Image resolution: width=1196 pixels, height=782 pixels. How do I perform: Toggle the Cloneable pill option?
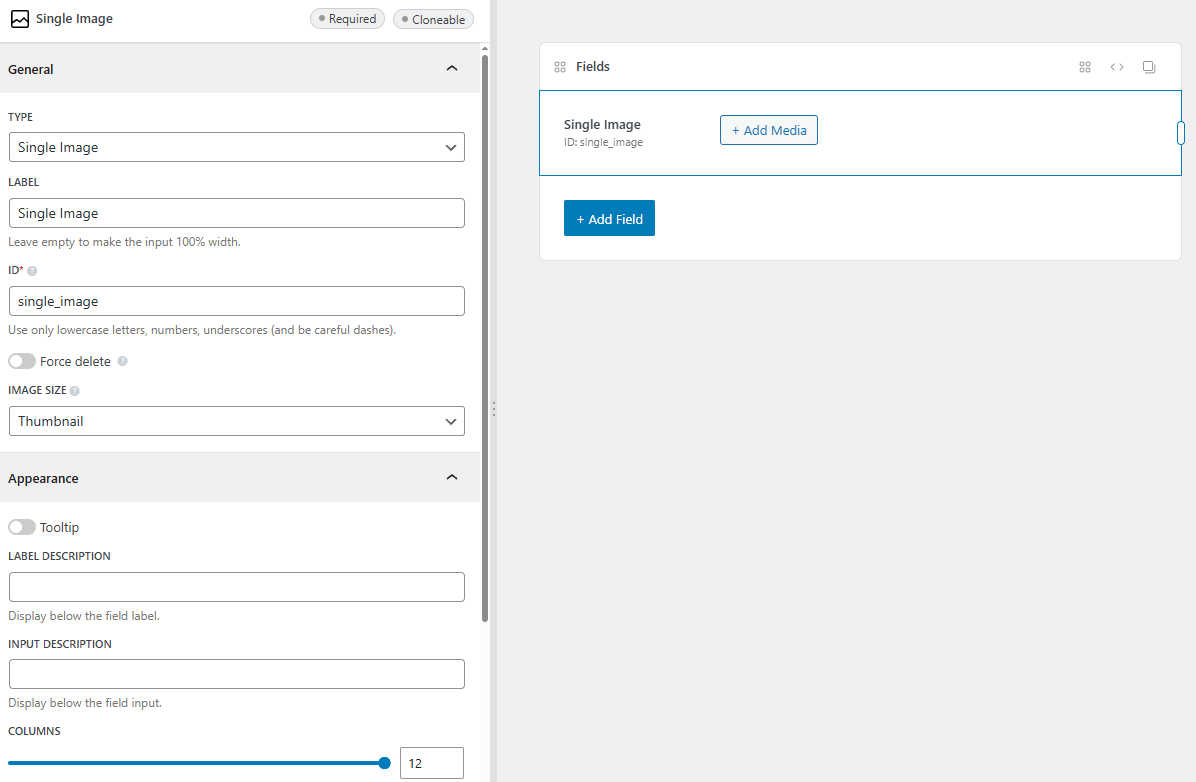point(433,19)
